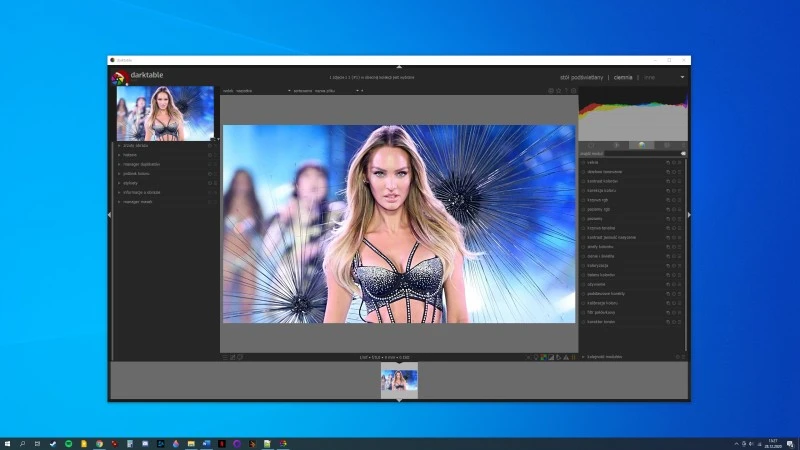Image resolution: width=800 pixels, height=450 pixels.
Task: Click the active modules power group icon
Action: click(616, 145)
